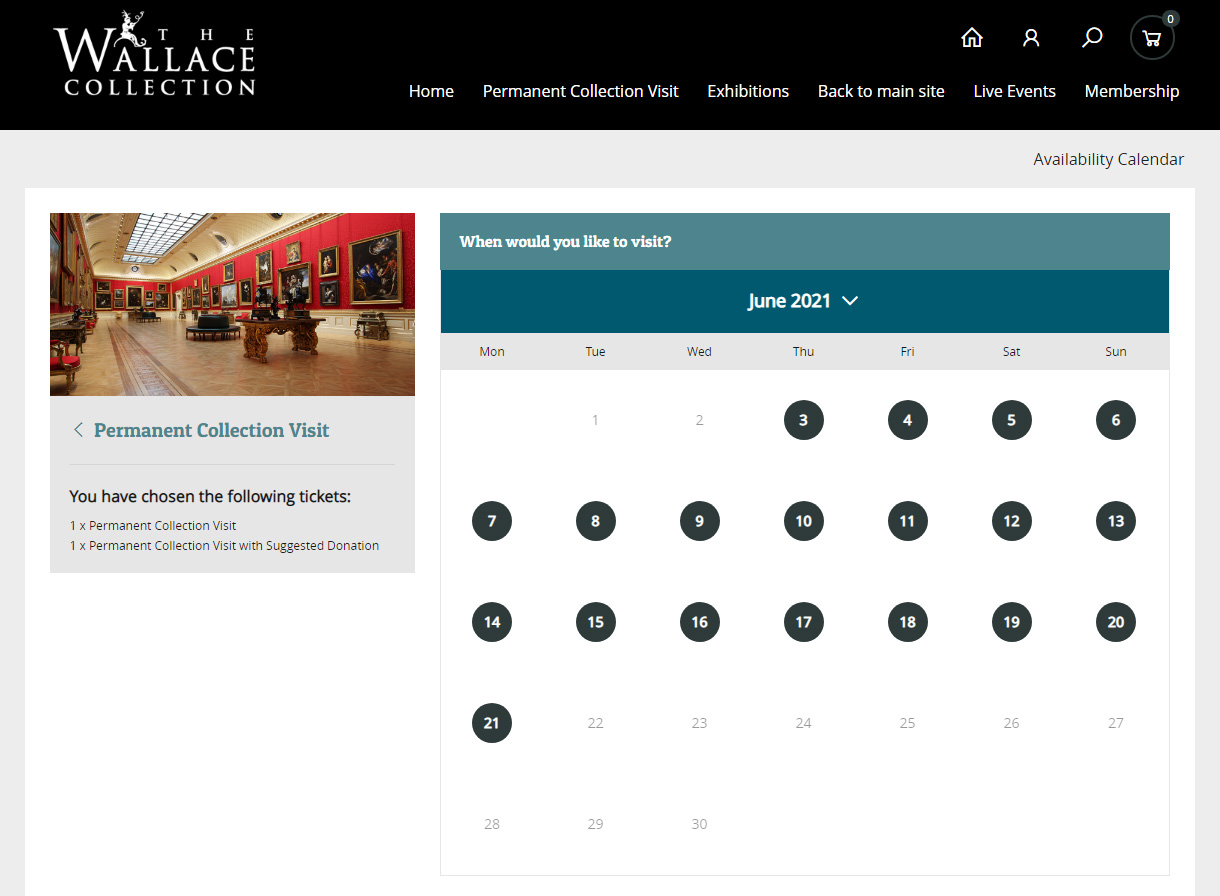1220x896 pixels.
Task: Click the Fri weekday column header
Action: tap(908, 351)
